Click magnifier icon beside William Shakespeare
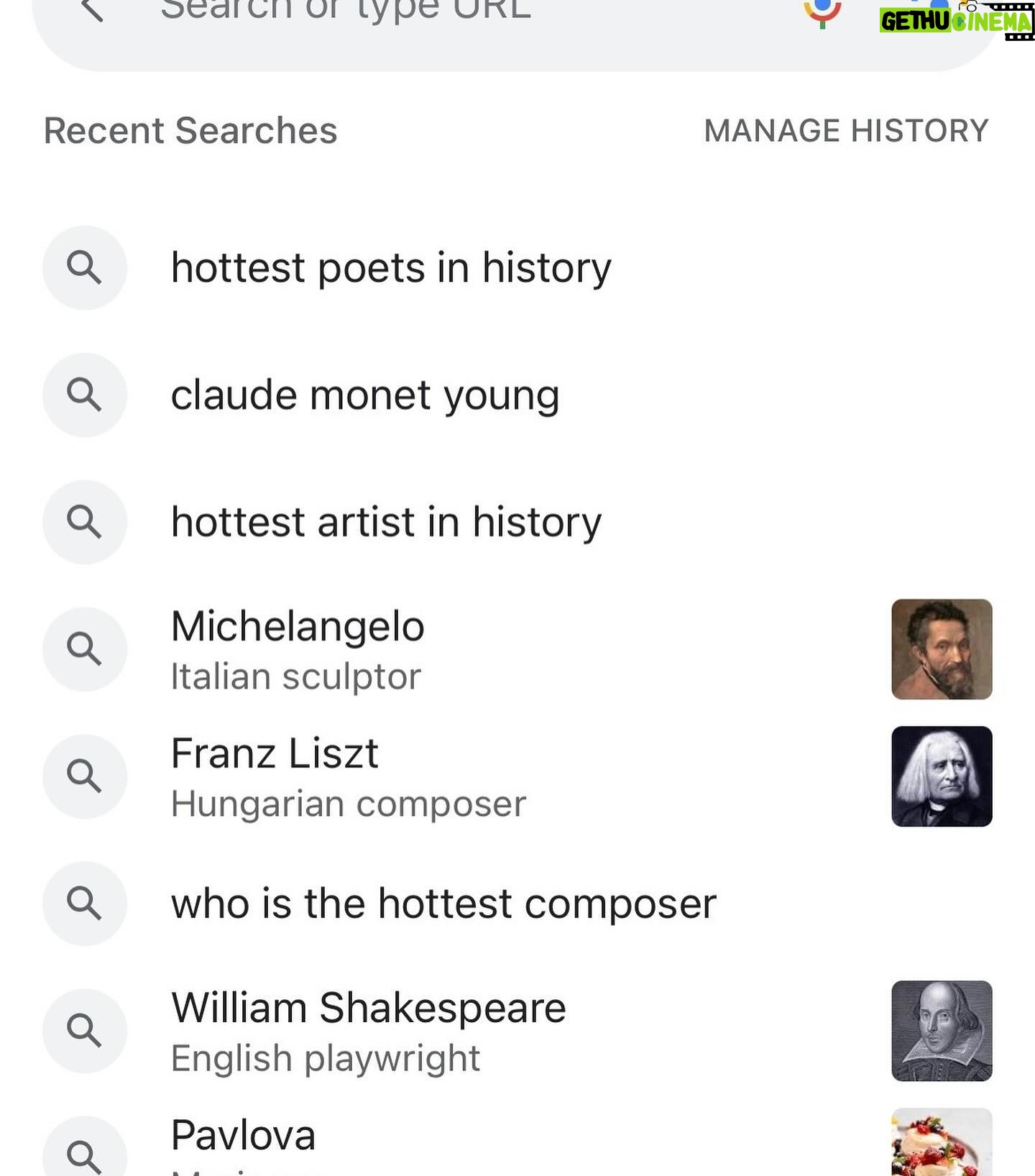This screenshot has height=1176, width=1035. 85,1032
